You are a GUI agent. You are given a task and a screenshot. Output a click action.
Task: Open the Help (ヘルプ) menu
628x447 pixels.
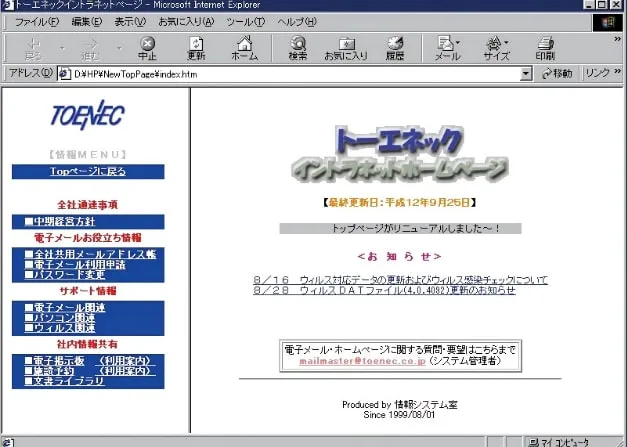[297, 22]
